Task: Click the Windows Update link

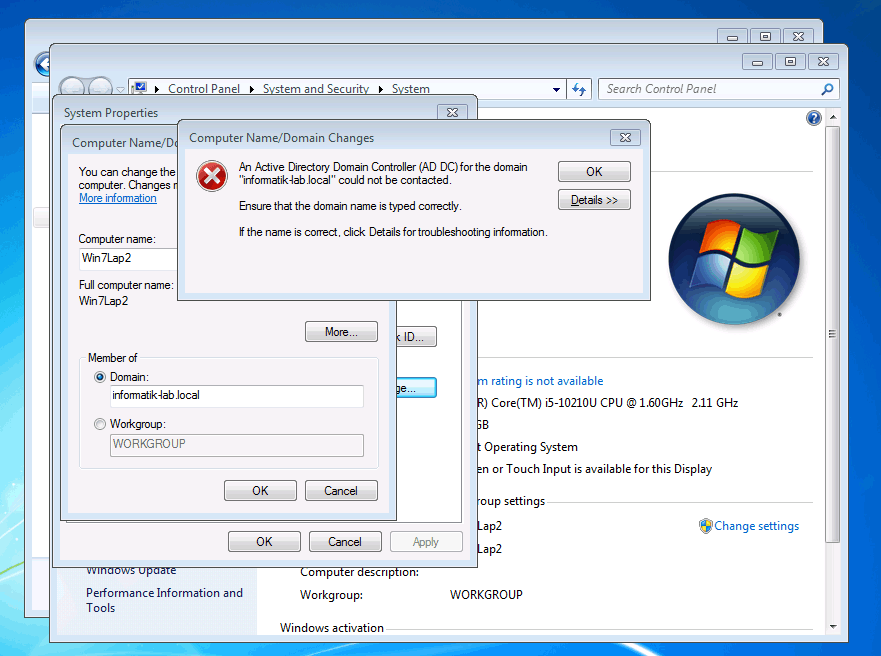Action: (x=131, y=571)
